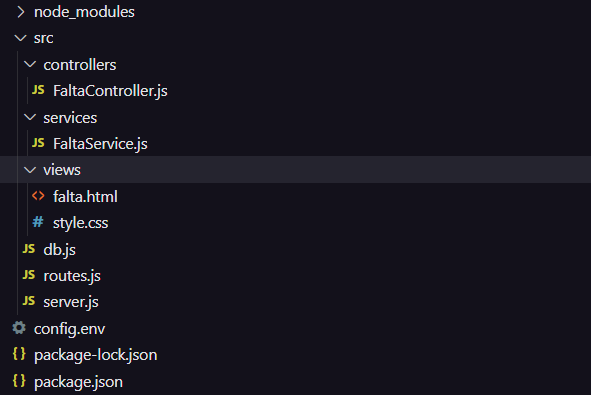Click the CSS hash icon beside style.css

pyautogui.click(x=38, y=222)
